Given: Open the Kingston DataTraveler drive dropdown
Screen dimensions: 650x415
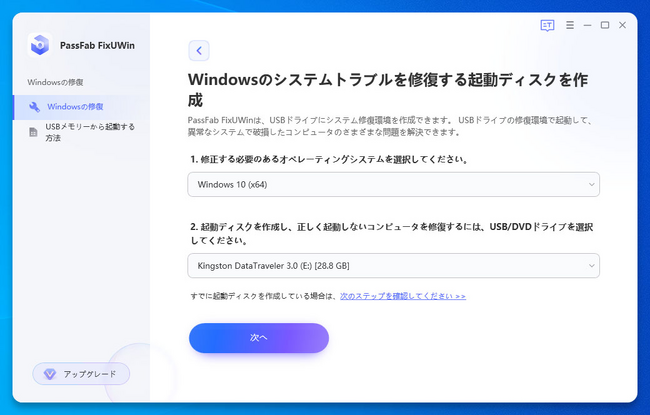Looking at the screenshot, I should click(x=393, y=266).
